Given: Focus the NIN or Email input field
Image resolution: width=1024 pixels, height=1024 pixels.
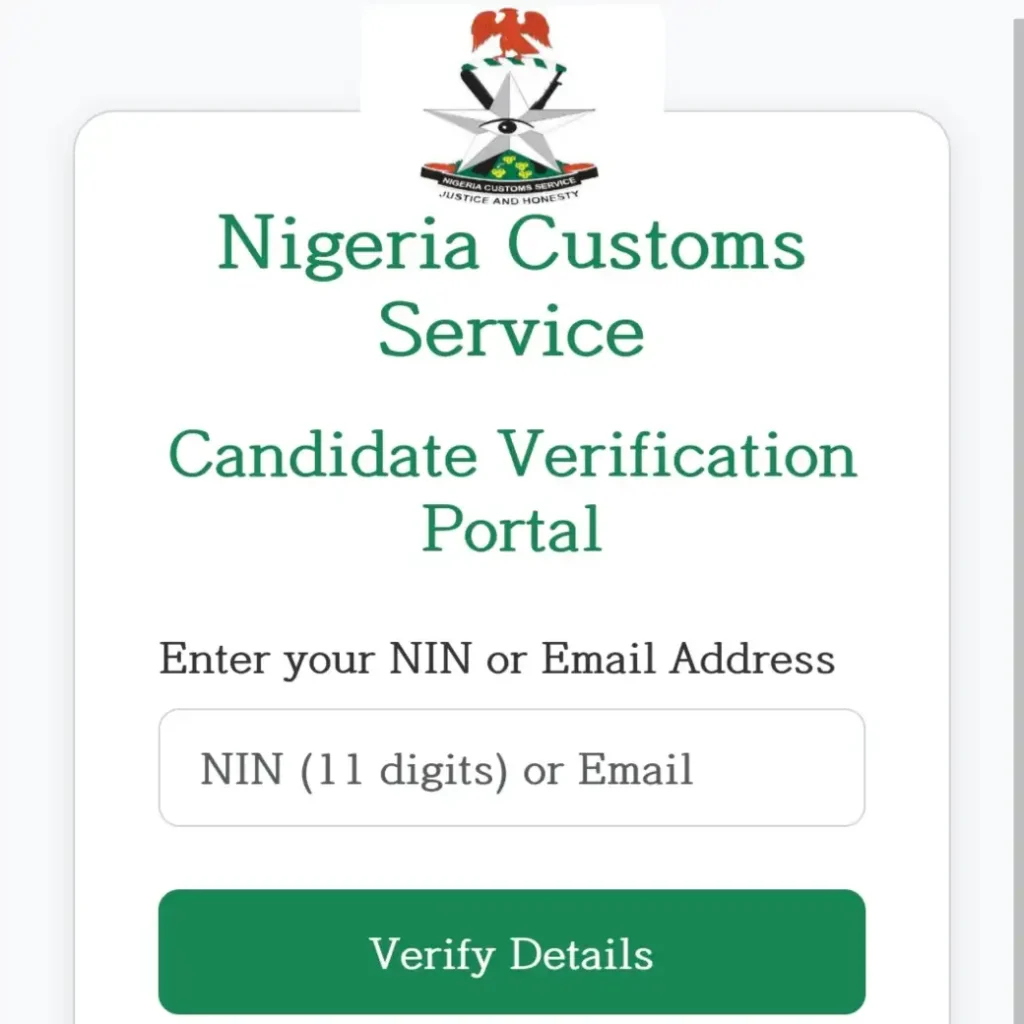Looking at the screenshot, I should pyautogui.click(x=512, y=767).
